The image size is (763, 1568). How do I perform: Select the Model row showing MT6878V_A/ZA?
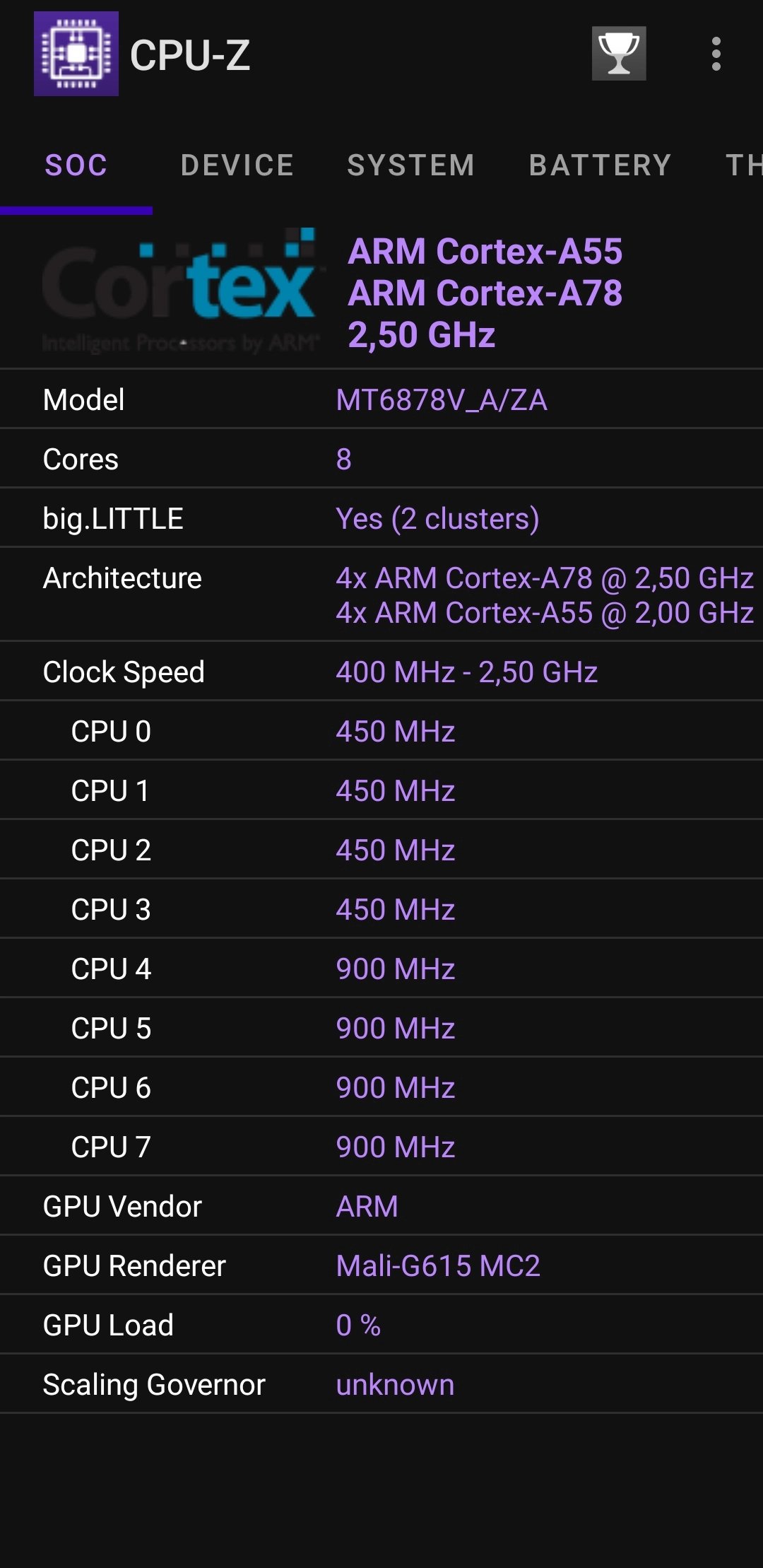tap(381, 399)
